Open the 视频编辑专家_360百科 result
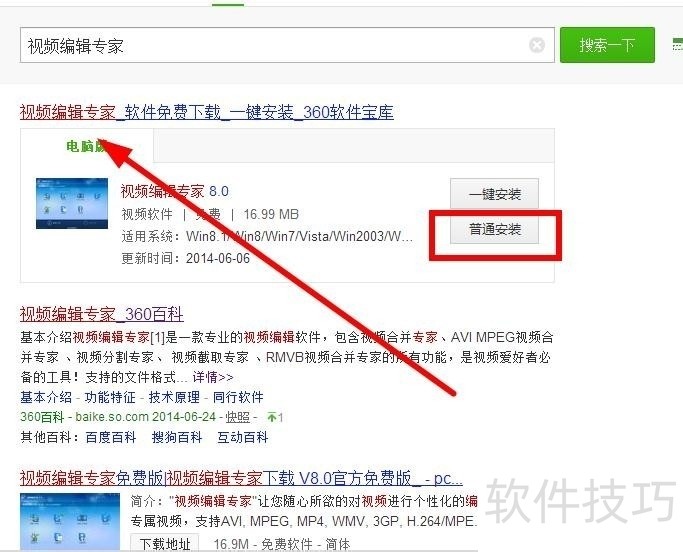 click(x=101, y=314)
